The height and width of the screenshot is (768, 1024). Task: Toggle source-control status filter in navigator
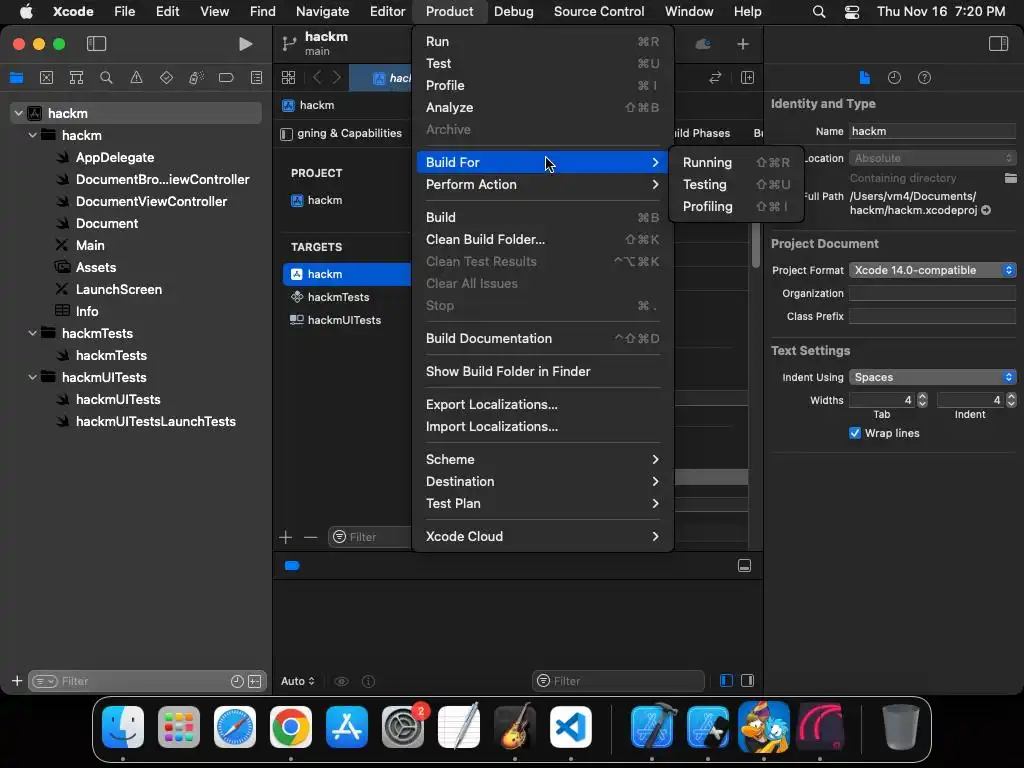click(x=255, y=681)
